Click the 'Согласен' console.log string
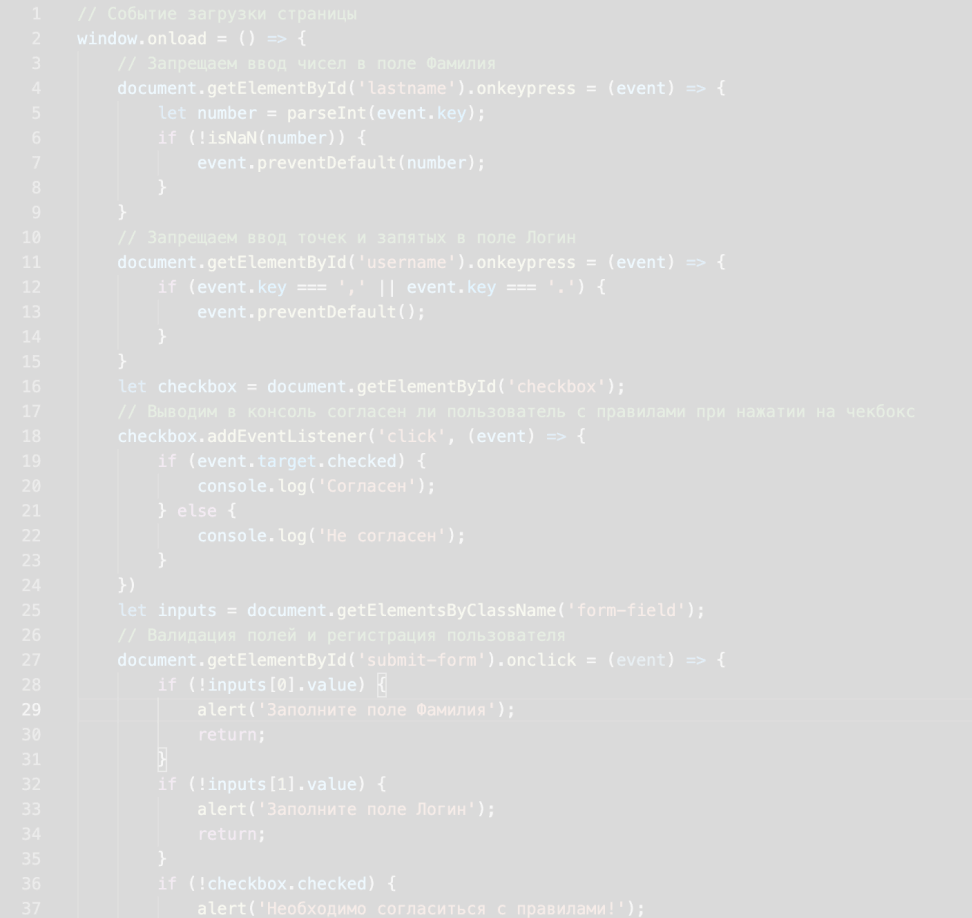Screen dimensions: 972x918 (x=366, y=485)
